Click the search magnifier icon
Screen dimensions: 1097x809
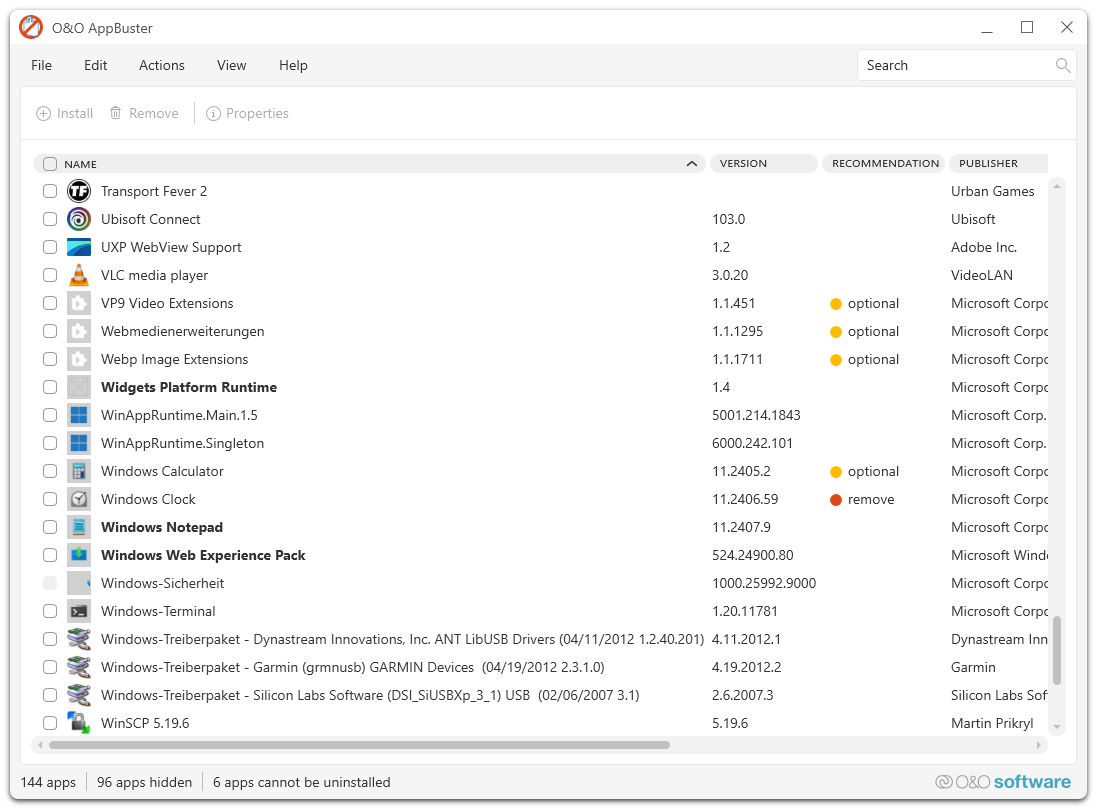click(x=1063, y=65)
